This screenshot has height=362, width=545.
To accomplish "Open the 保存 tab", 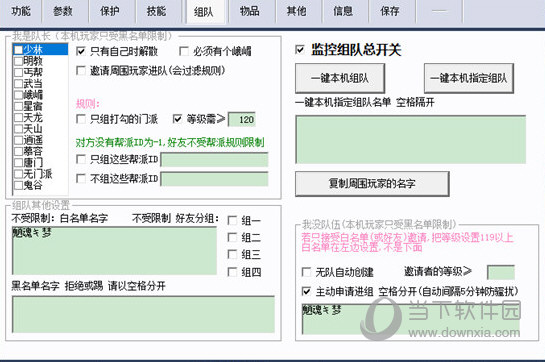I will (390, 11).
